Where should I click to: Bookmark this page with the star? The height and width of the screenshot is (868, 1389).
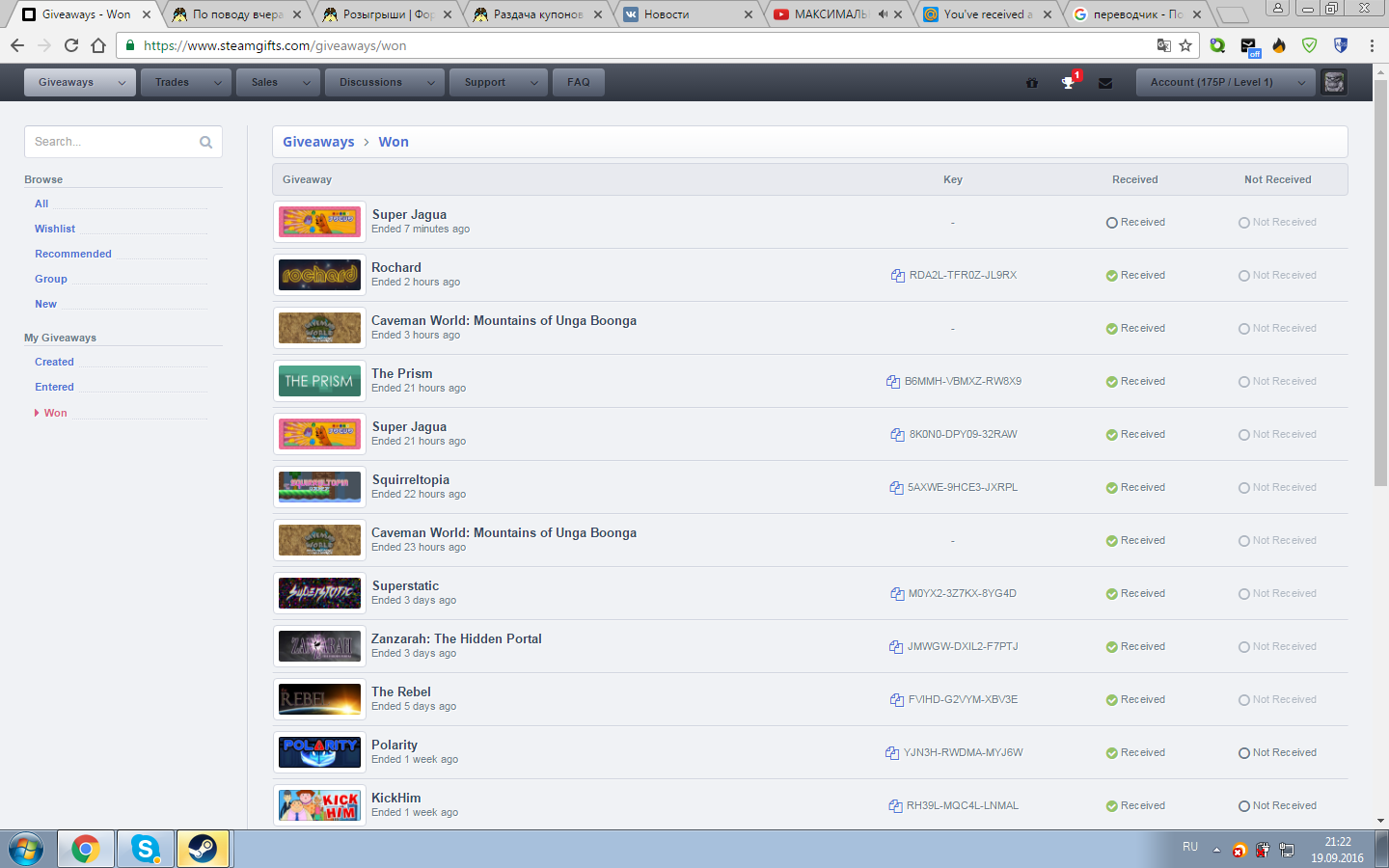click(1185, 45)
